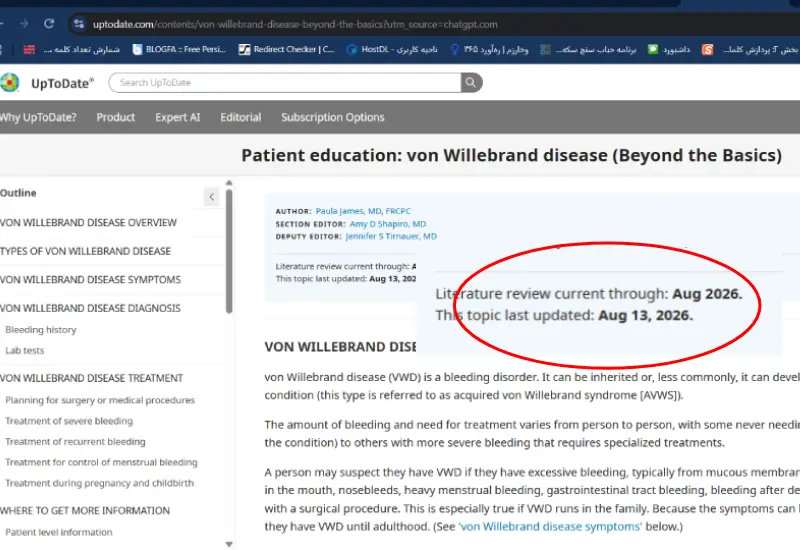The width and height of the screenshot is (800, 550).
Task: Jump to Types of Von Willebrand Disease
Action: pyautogui.click(x=85, y=251)
